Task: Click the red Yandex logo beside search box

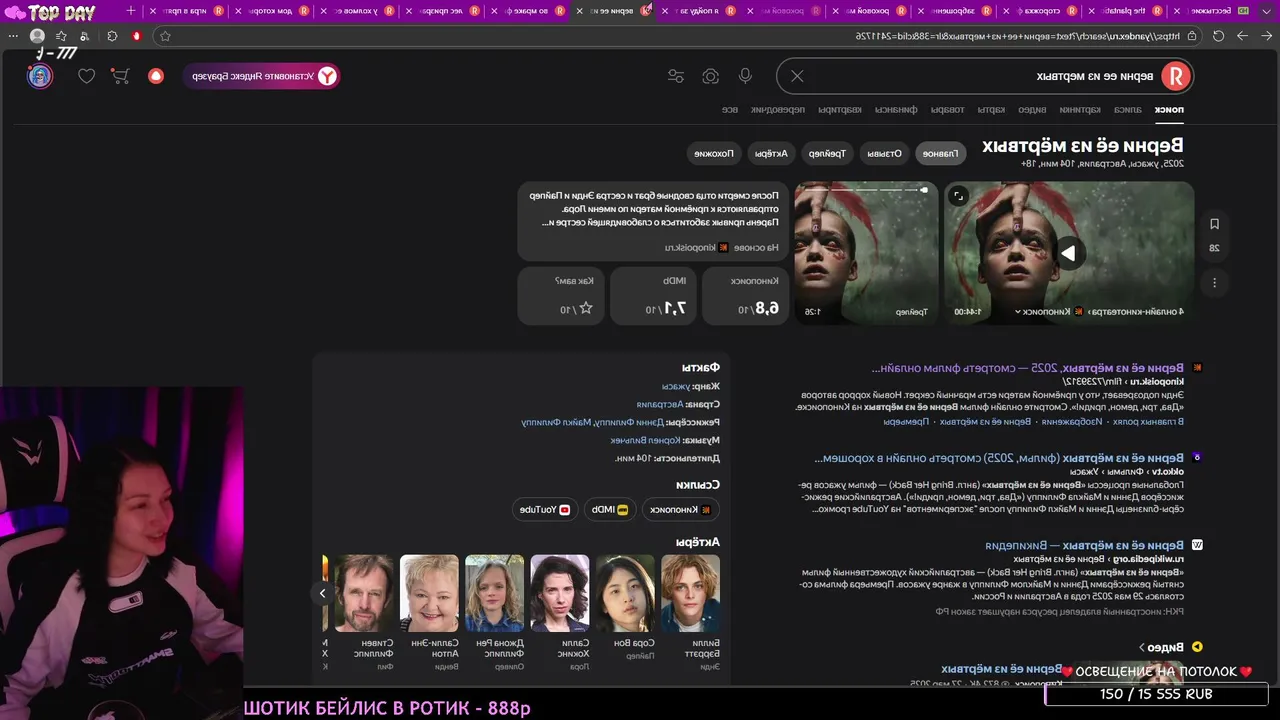Action: pos(1176,76)
